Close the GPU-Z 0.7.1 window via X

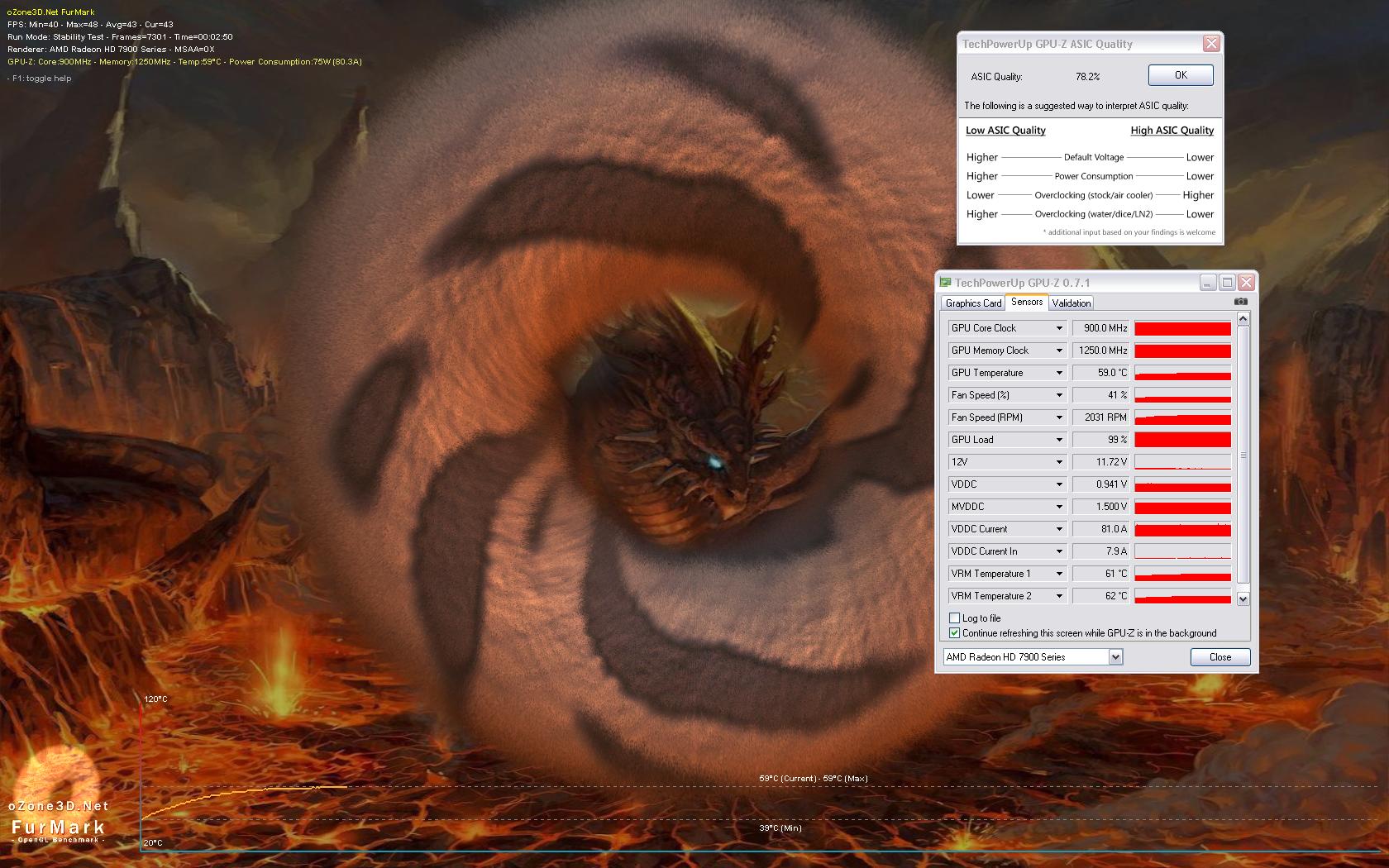tap(1246, 283)
